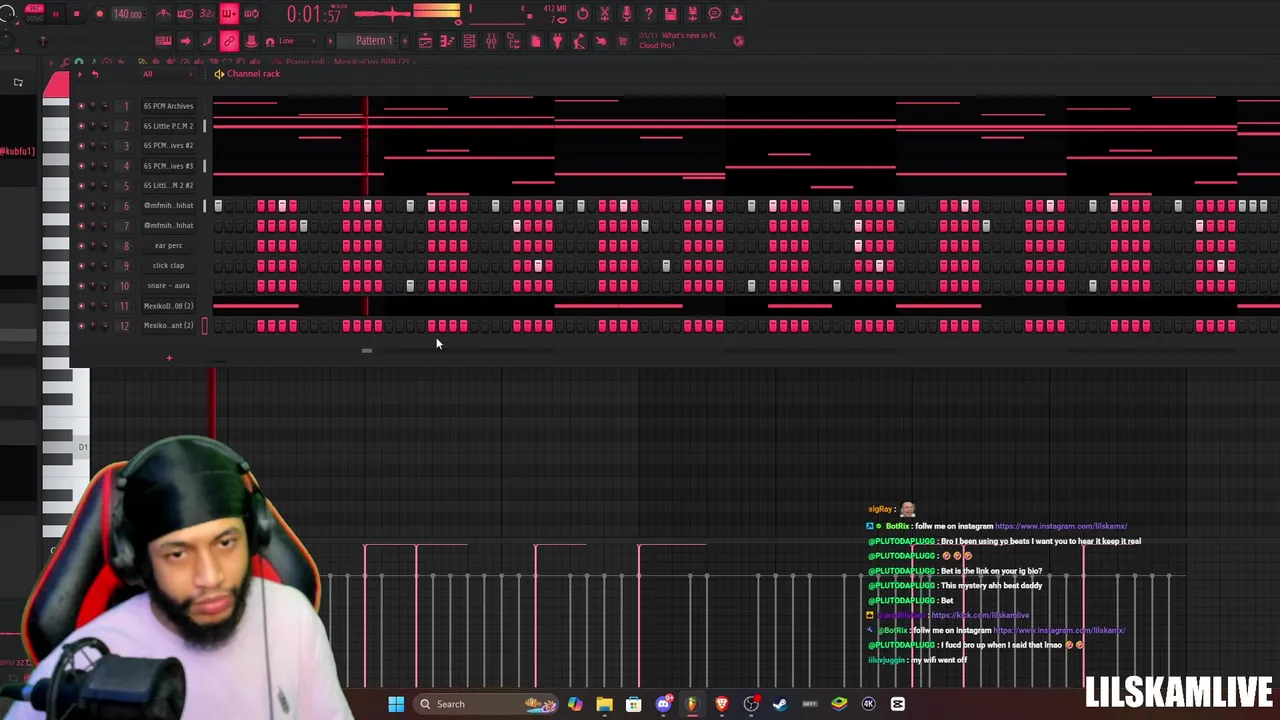Click mixer track number 8 box
This screenshot has width=1280, height=720.
pyautogui.click(x=125, y=246)
